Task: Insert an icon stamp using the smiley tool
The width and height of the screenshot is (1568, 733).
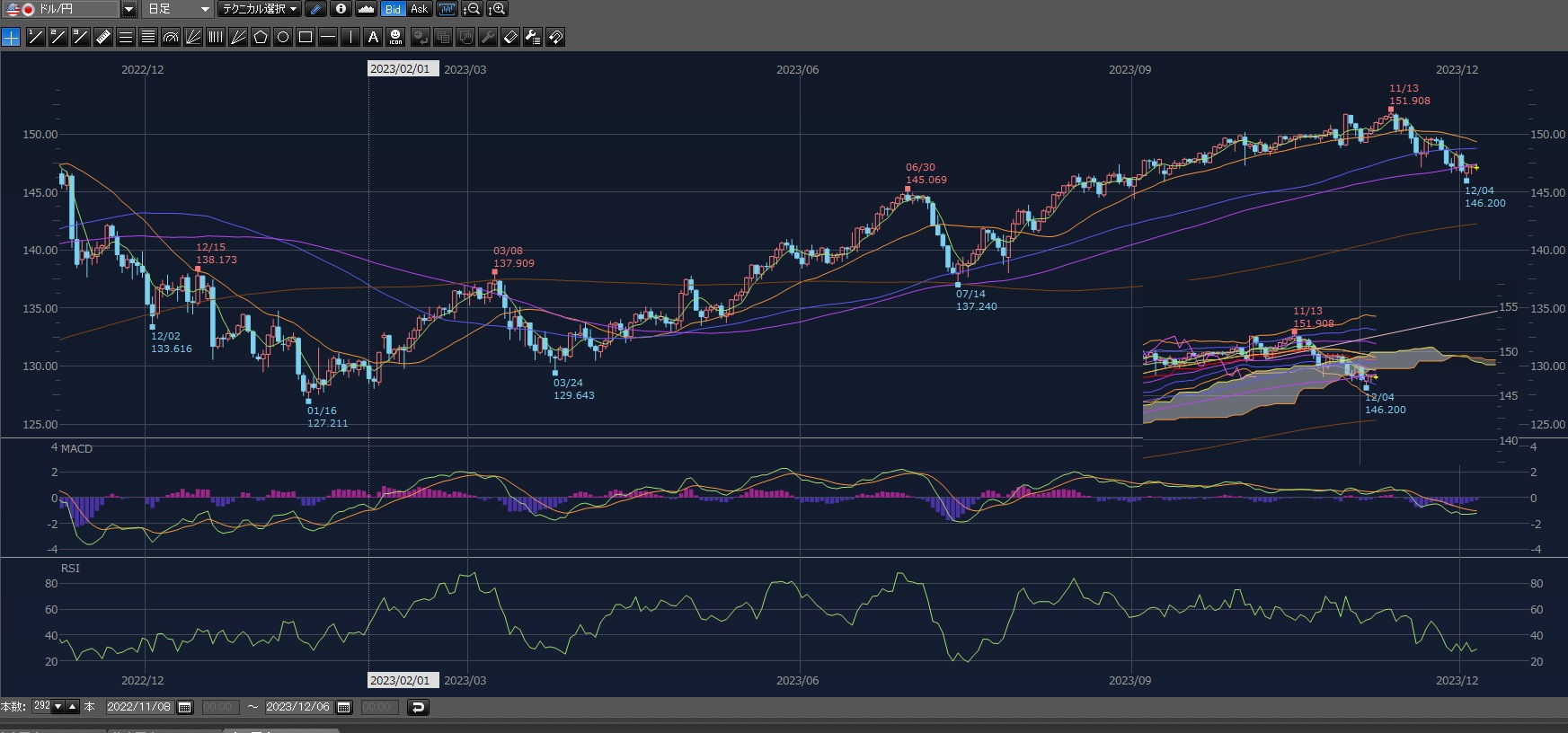Action: [395, 37]
